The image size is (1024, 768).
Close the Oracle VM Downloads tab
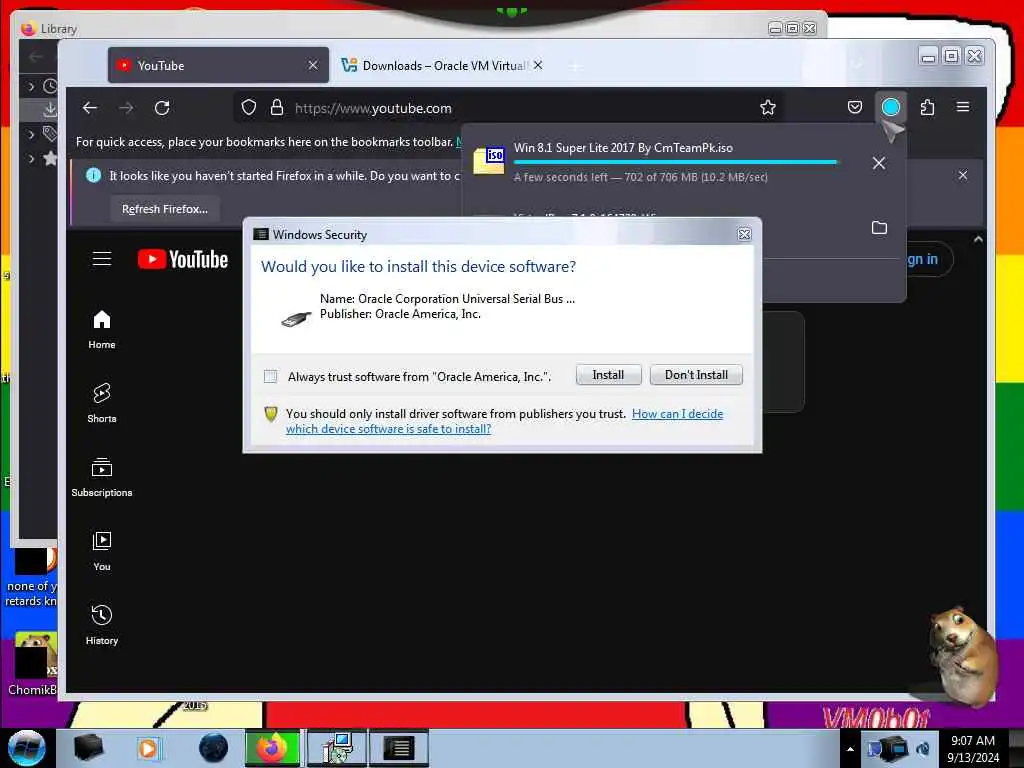[x=537, y=65]
